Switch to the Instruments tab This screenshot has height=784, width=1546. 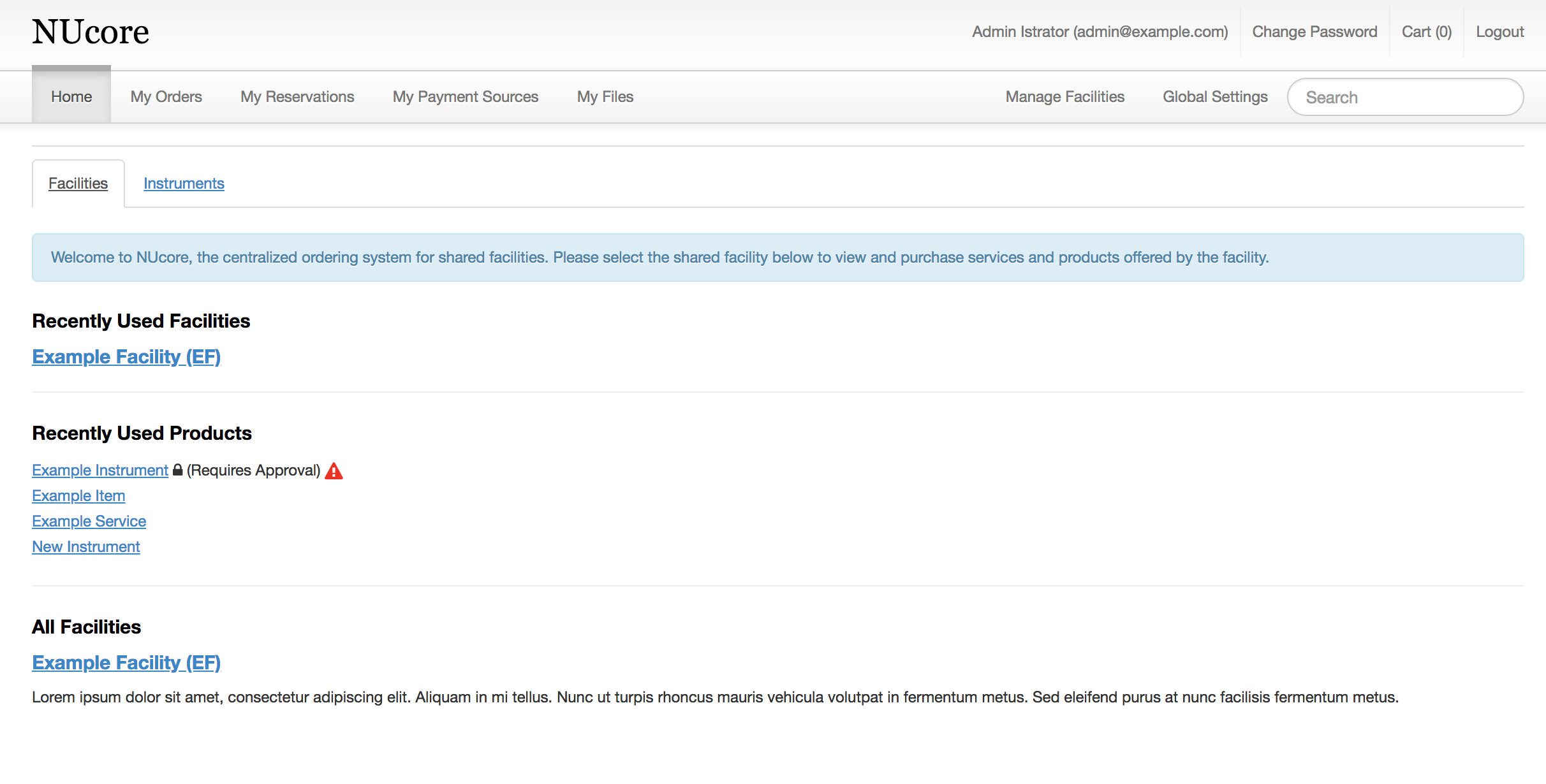(184, 184)
